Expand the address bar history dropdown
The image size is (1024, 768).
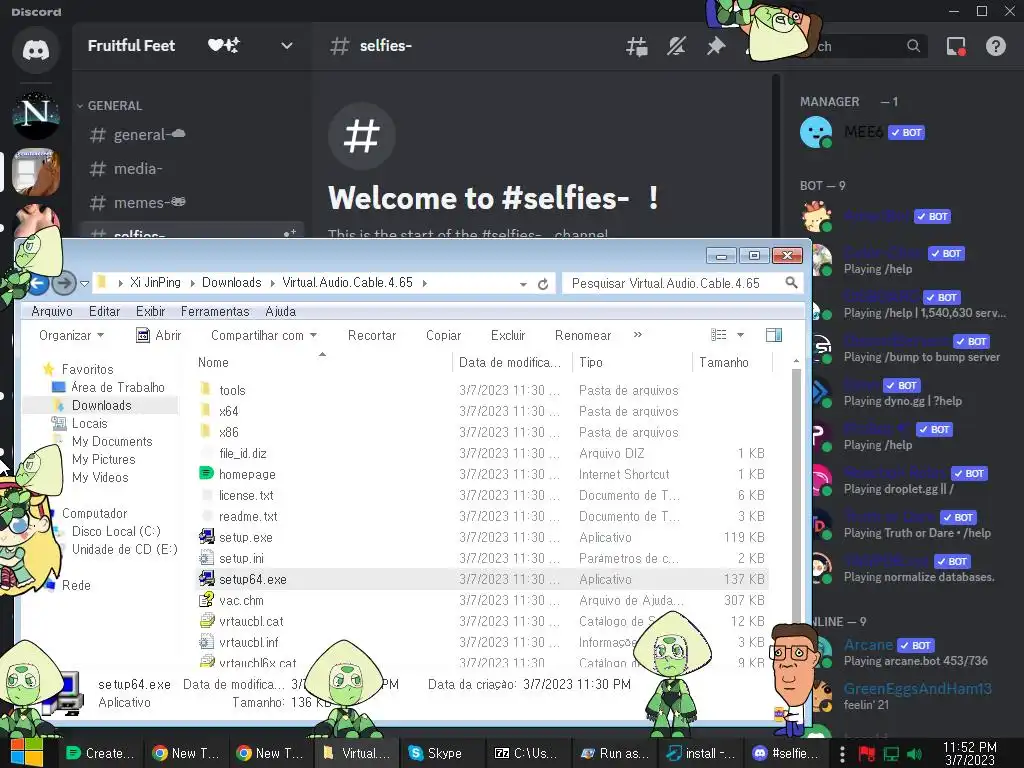[x=523, y=284]
